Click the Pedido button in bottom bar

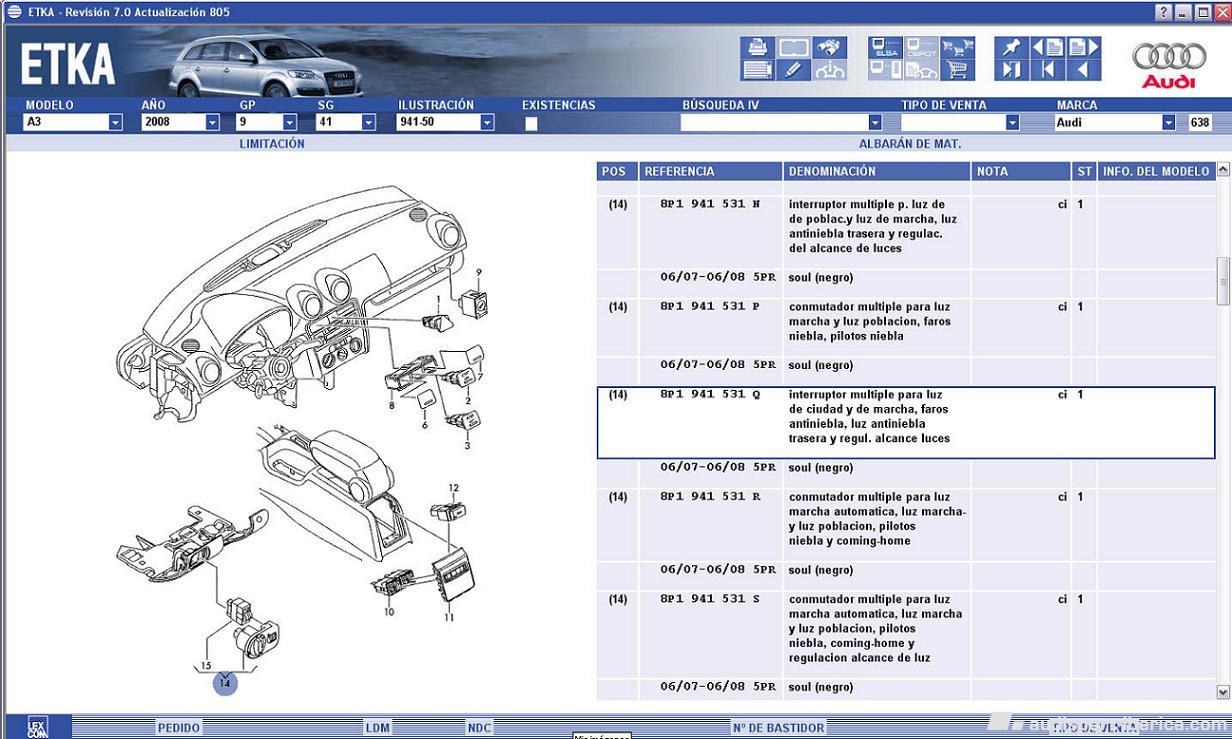(179, 728)
